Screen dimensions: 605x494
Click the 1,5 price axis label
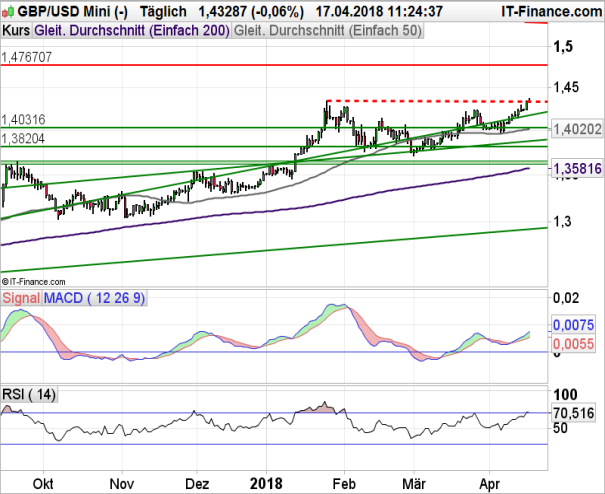tap(563, 47)
